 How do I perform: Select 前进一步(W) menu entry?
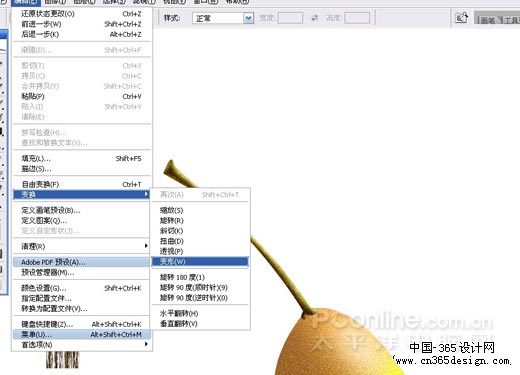[x=82, y=24]
